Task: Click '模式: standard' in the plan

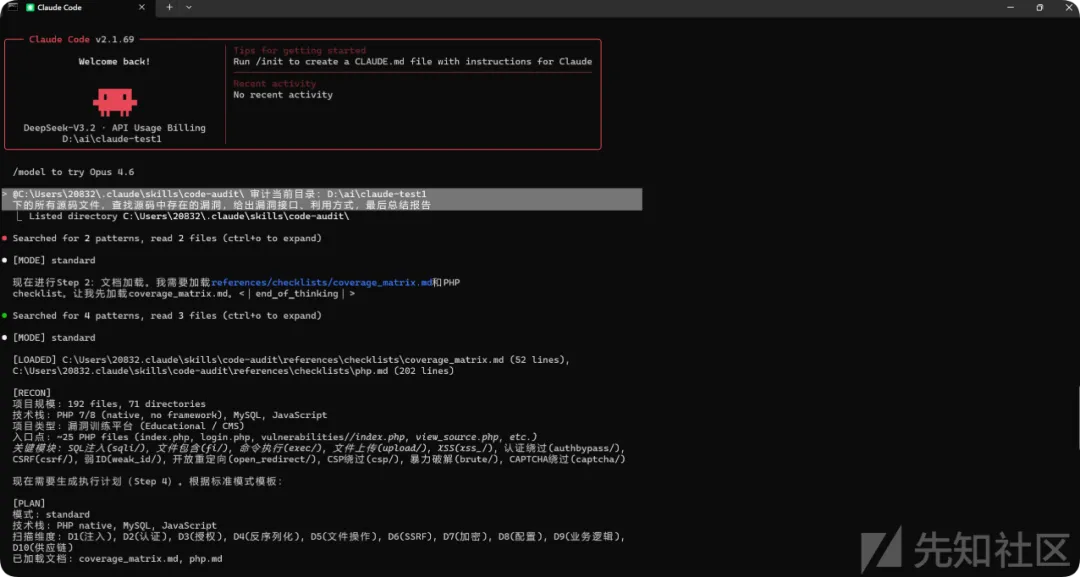Action: (51, 514)
